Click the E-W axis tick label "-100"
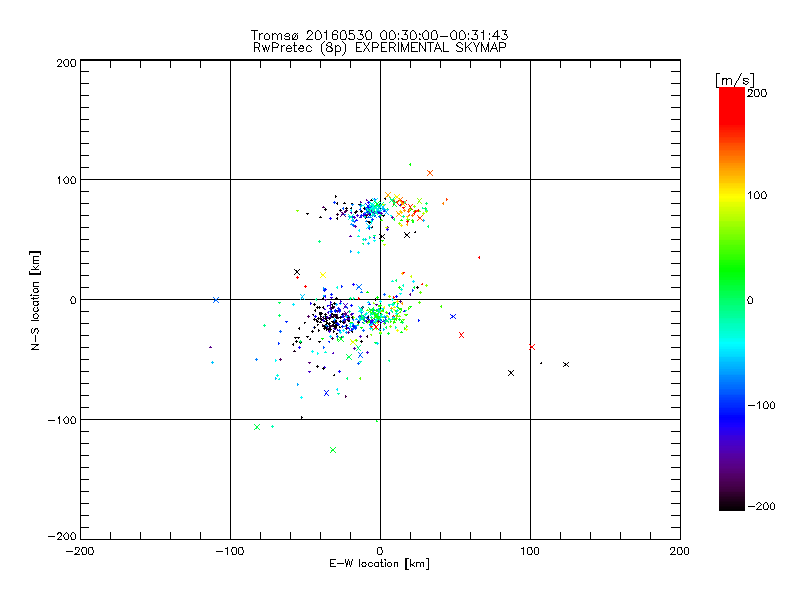This screenshot has height=600, width=800. coord(230,551)
